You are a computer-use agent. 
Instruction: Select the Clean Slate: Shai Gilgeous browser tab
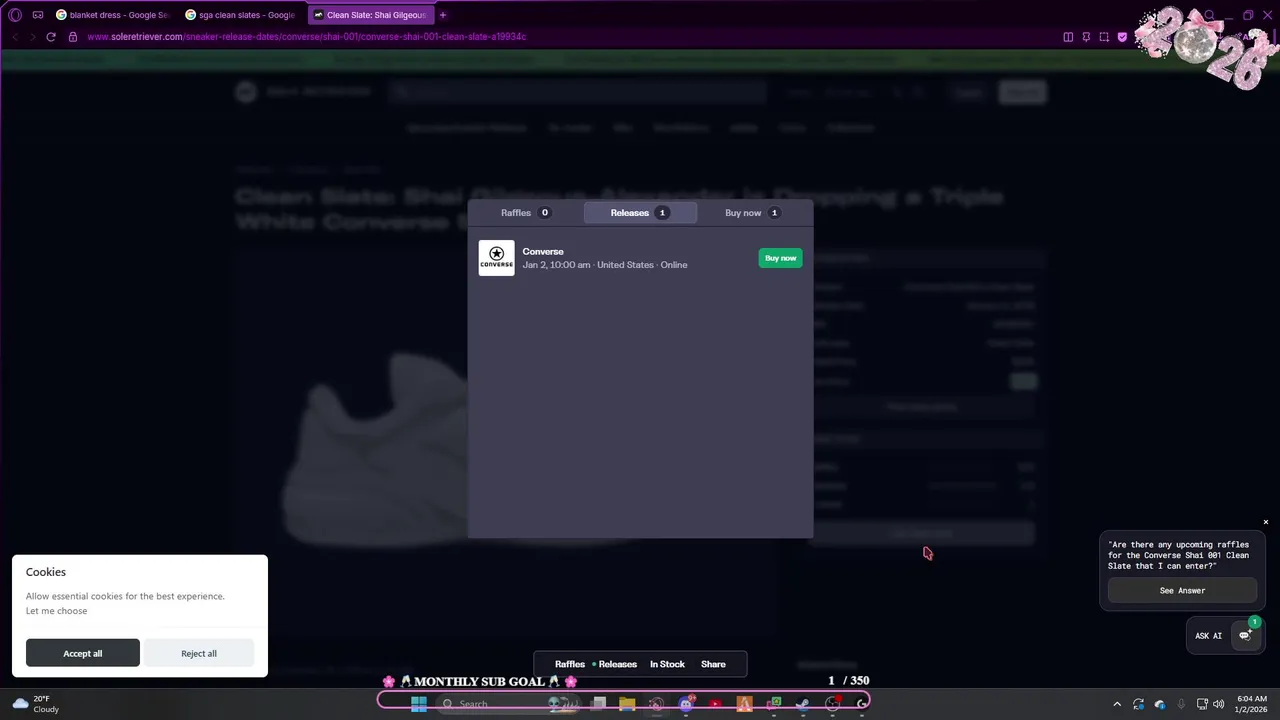pos(370,15)
